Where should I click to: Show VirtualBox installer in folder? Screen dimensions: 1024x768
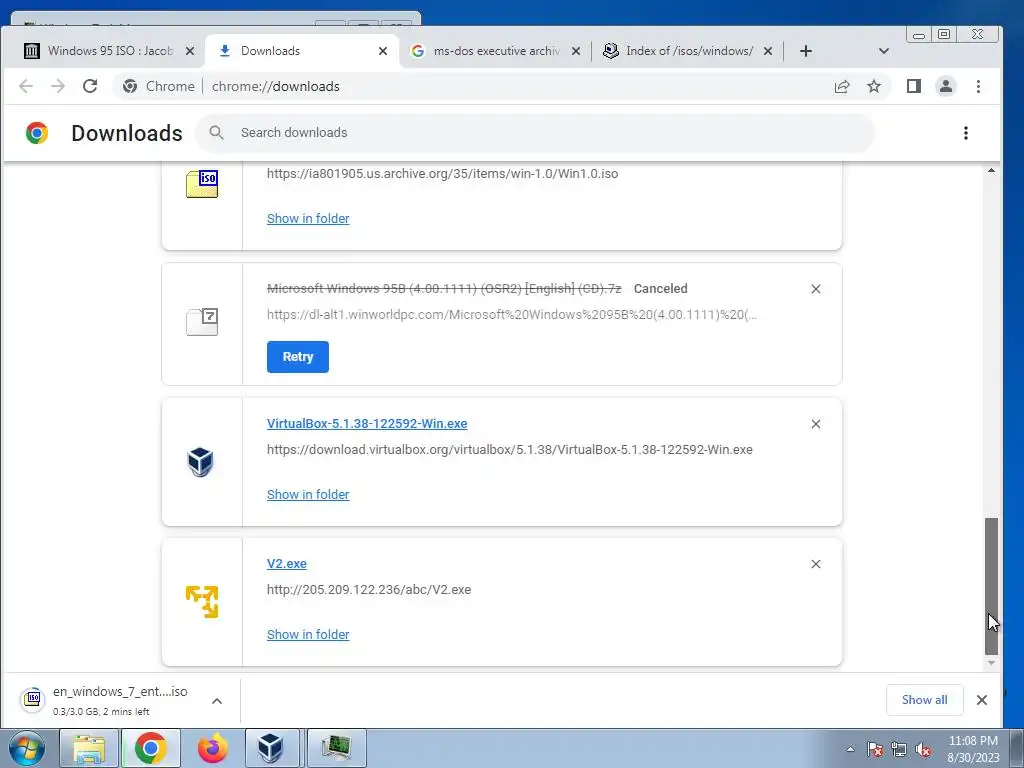tap(308, 494)
